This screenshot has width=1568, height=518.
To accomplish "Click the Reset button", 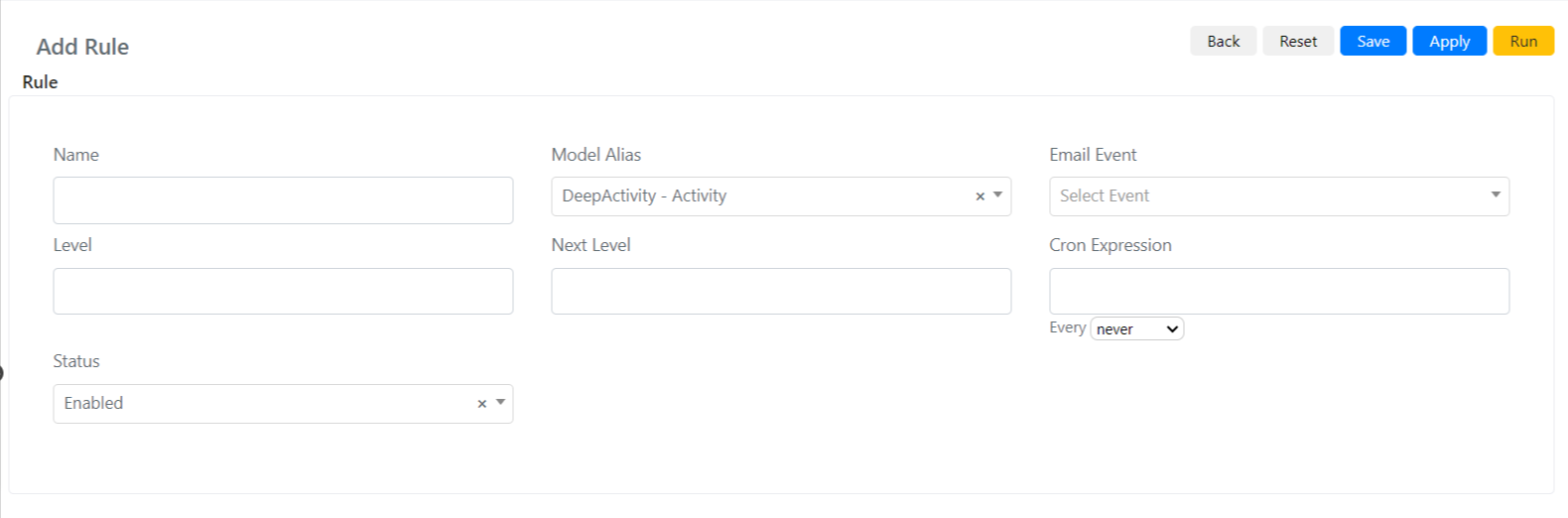I will (x=1298, y=41).
